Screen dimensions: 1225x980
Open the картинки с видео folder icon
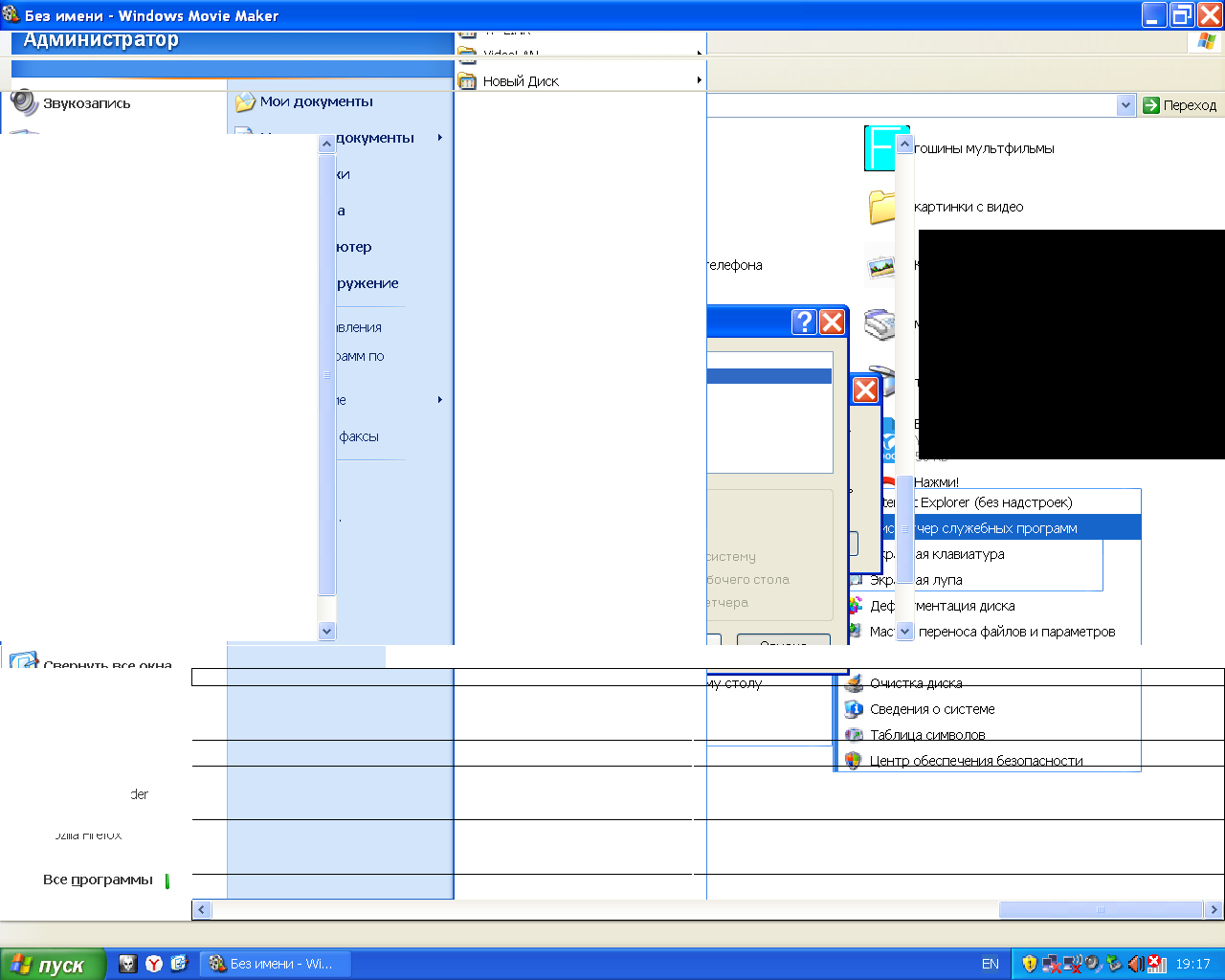point(881,207)
